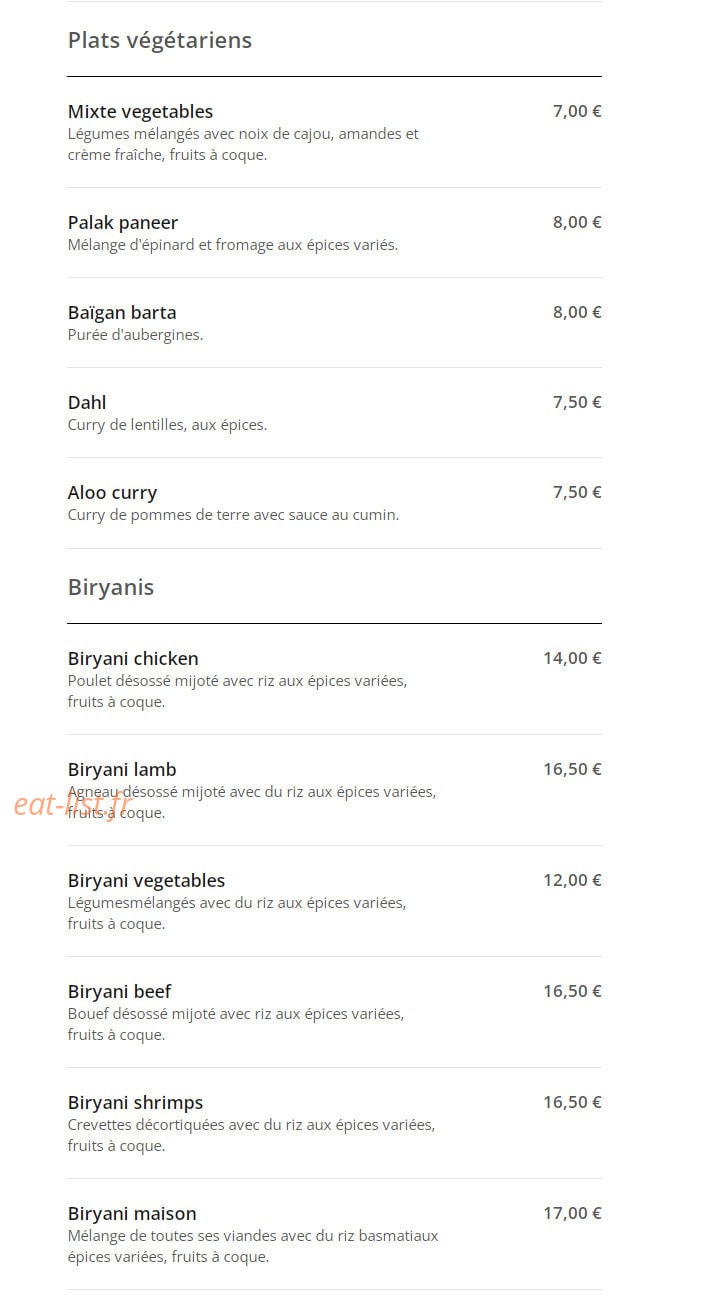Image resolution: width=701 pixels, height=1303 pixels.
Task: Click the Purée d'aubergines description text
Action: [135, 335]
